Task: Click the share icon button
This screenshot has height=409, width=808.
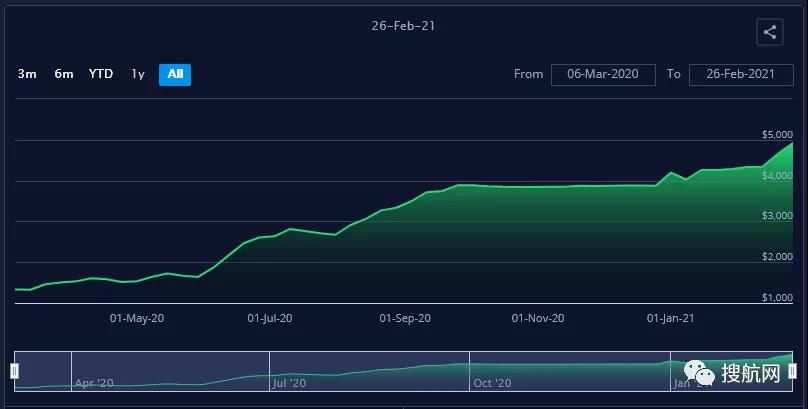Action: pyautogui.click(x=769, y=32)
